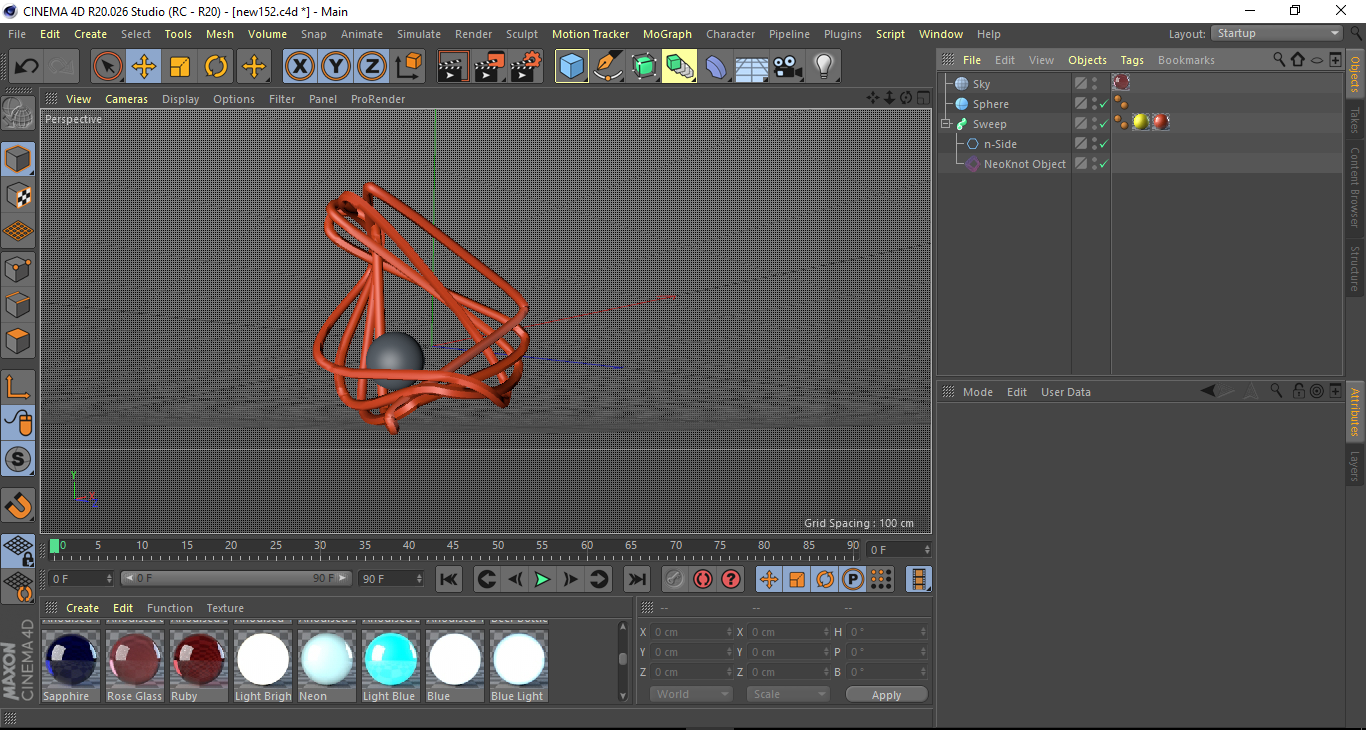Open the MoGraph menu
1366x730 pixels.
(667, 34)
